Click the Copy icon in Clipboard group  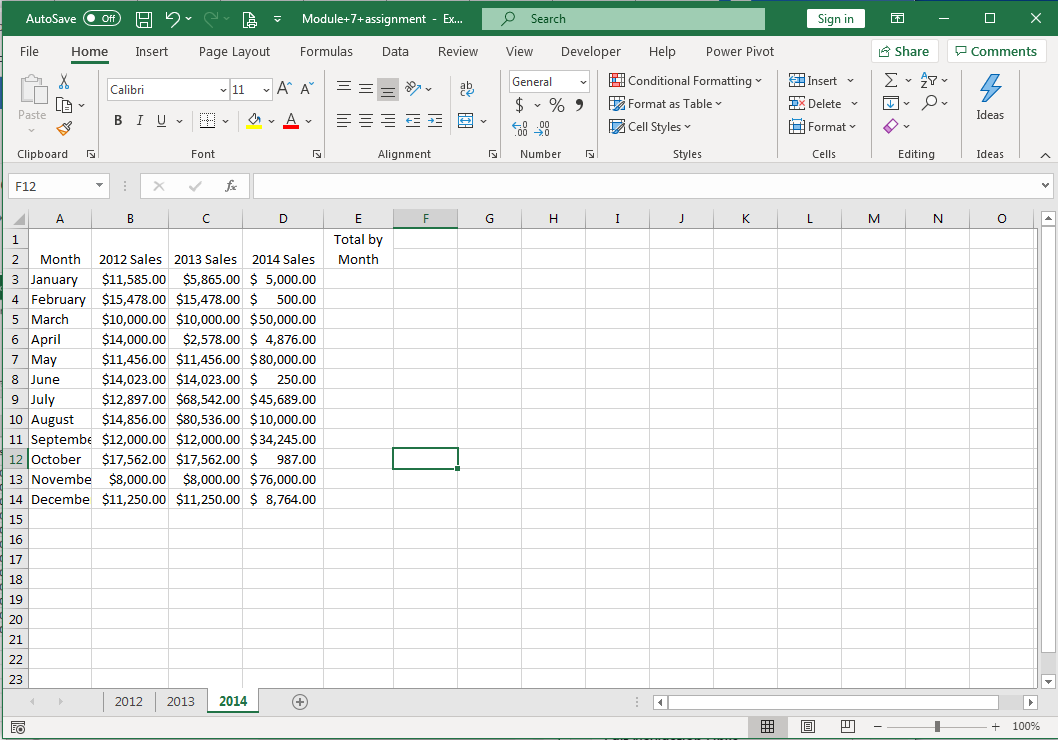(x=64, y=105)
